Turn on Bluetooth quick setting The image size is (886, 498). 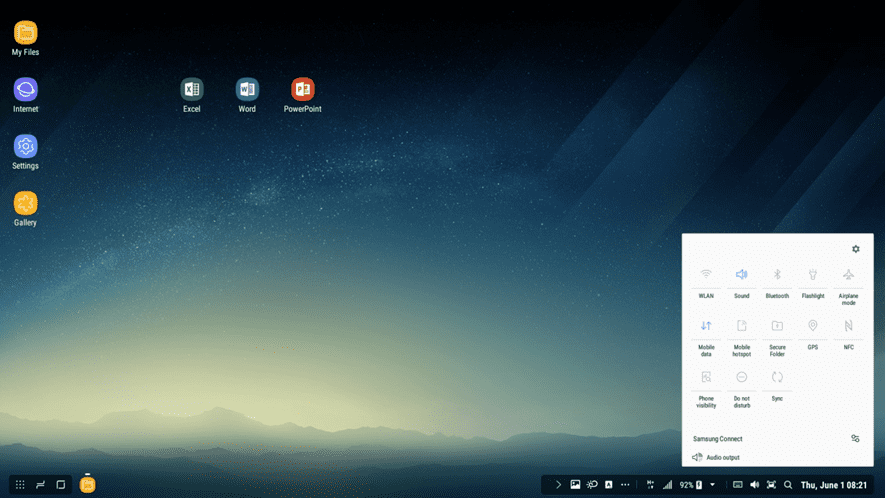(777, 275)
